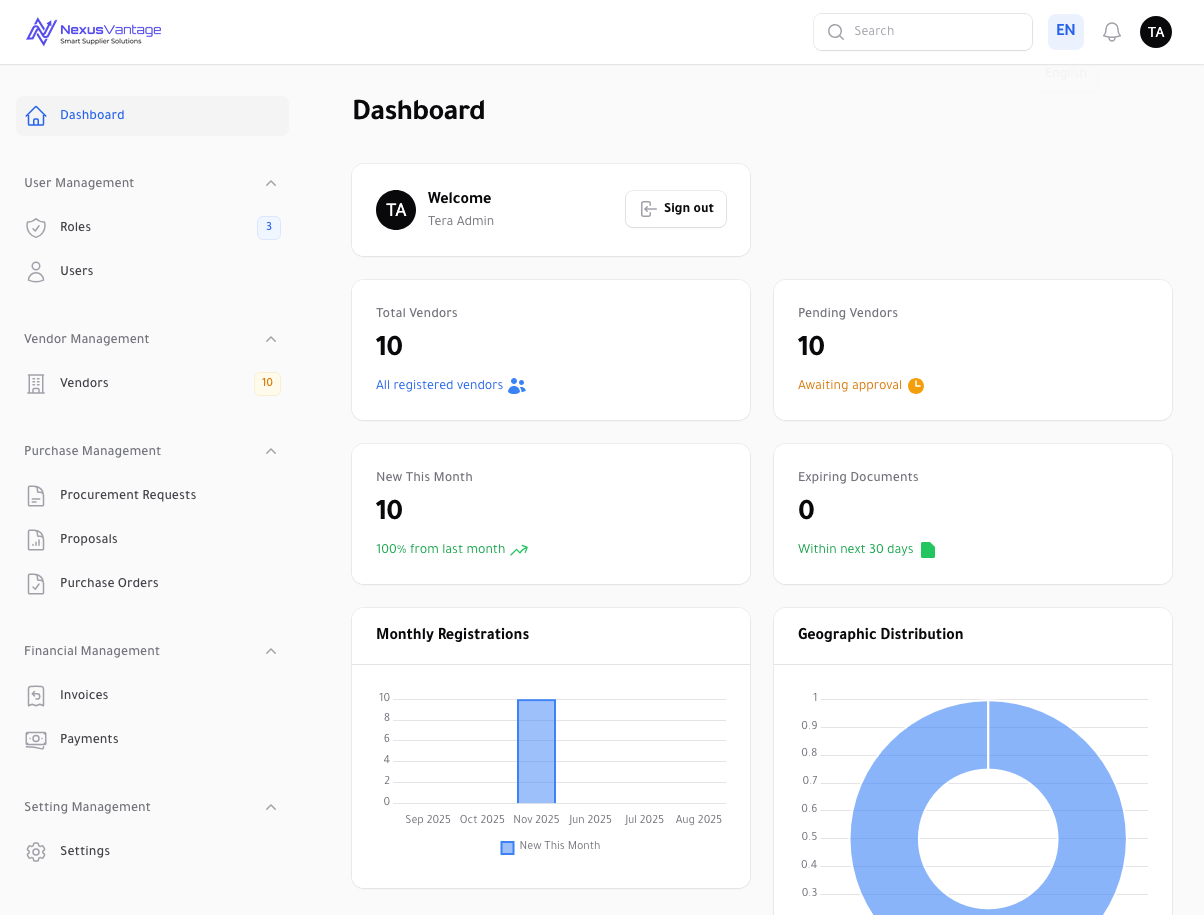Select the Roles shield icon in sidebar

coord(37,227)
